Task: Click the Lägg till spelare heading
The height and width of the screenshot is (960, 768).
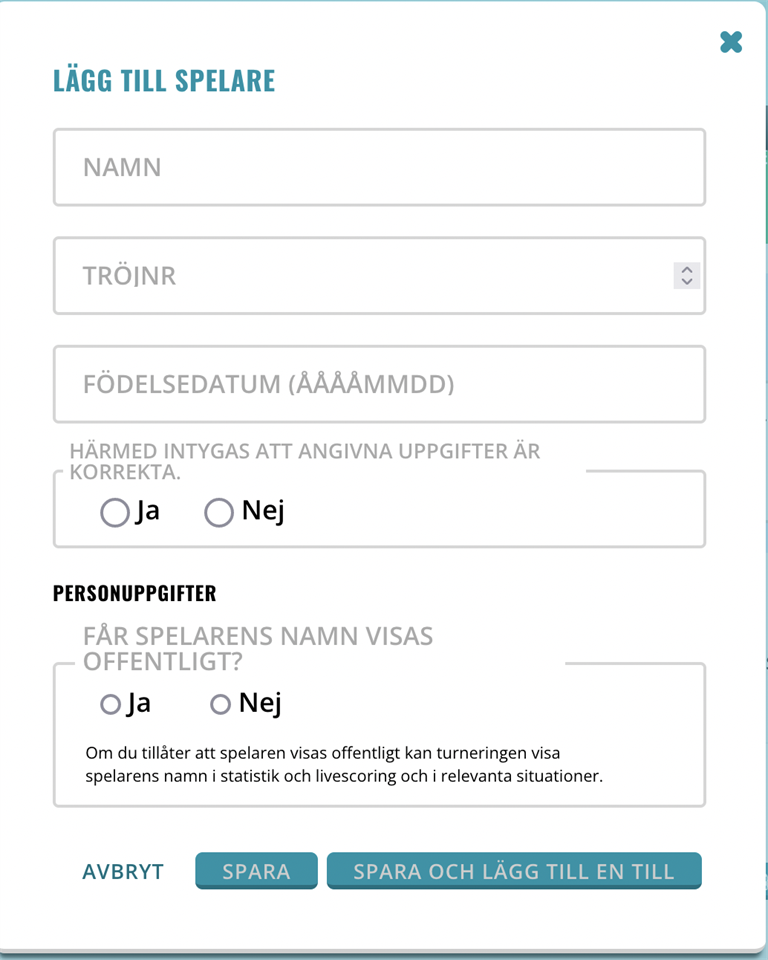Action: click(164, 81)
